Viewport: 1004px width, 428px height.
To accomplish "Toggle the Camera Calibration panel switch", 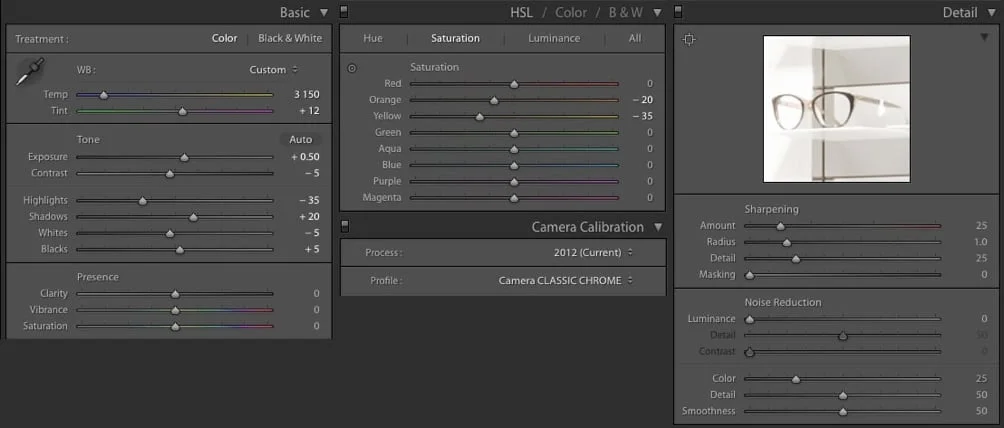I will pos(344,226).
